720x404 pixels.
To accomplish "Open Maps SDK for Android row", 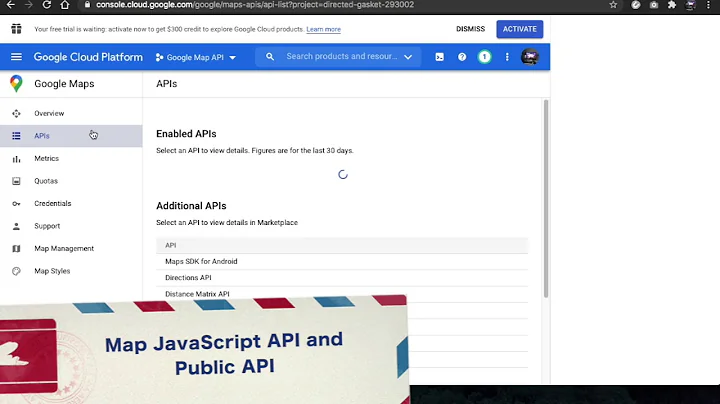I will (342, 261).
